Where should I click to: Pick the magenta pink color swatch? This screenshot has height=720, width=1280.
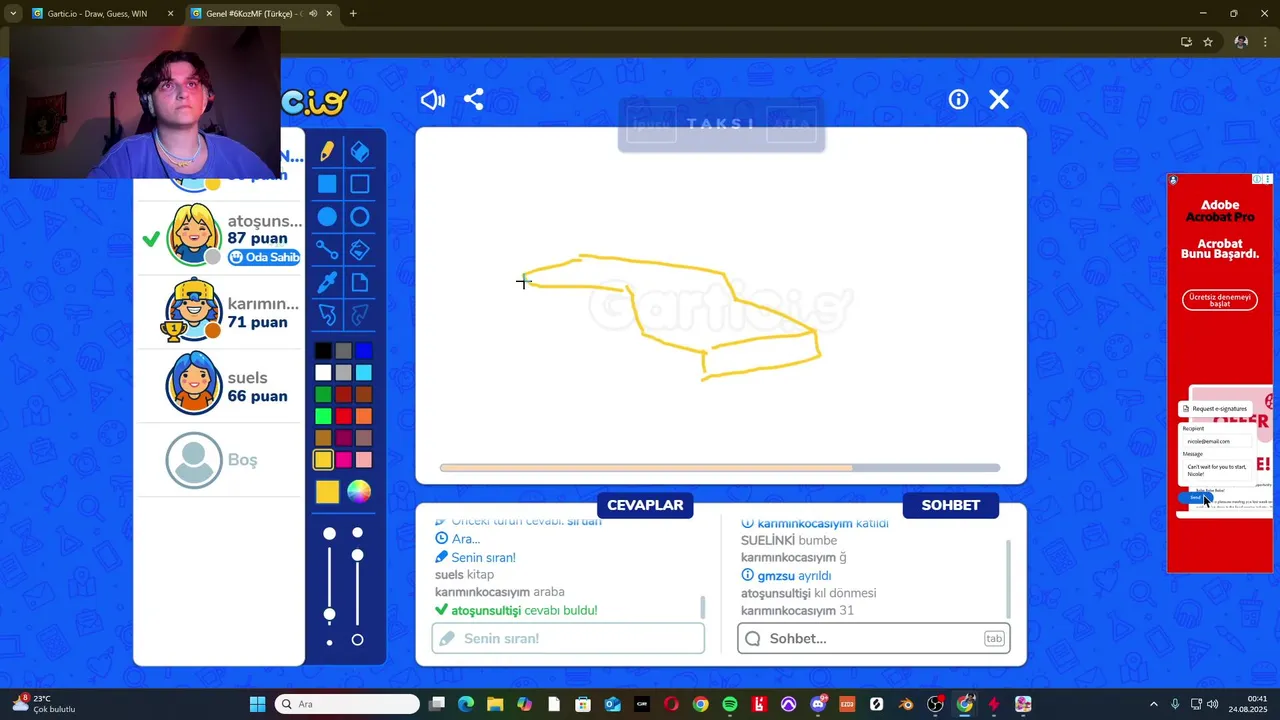click(x=343, y=460)
